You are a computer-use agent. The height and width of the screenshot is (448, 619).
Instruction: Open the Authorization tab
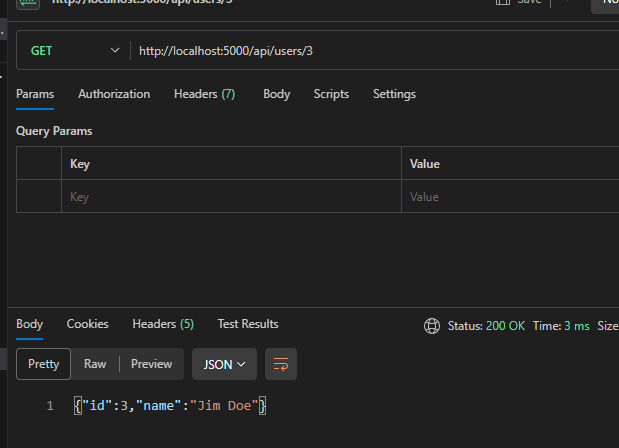(x=114, y=94)
